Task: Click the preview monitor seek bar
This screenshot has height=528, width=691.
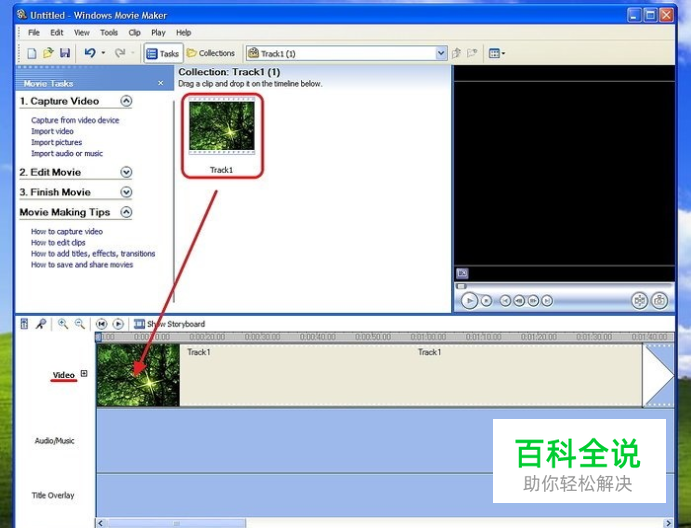Action: pyautogui.click(x=564, y=286)
